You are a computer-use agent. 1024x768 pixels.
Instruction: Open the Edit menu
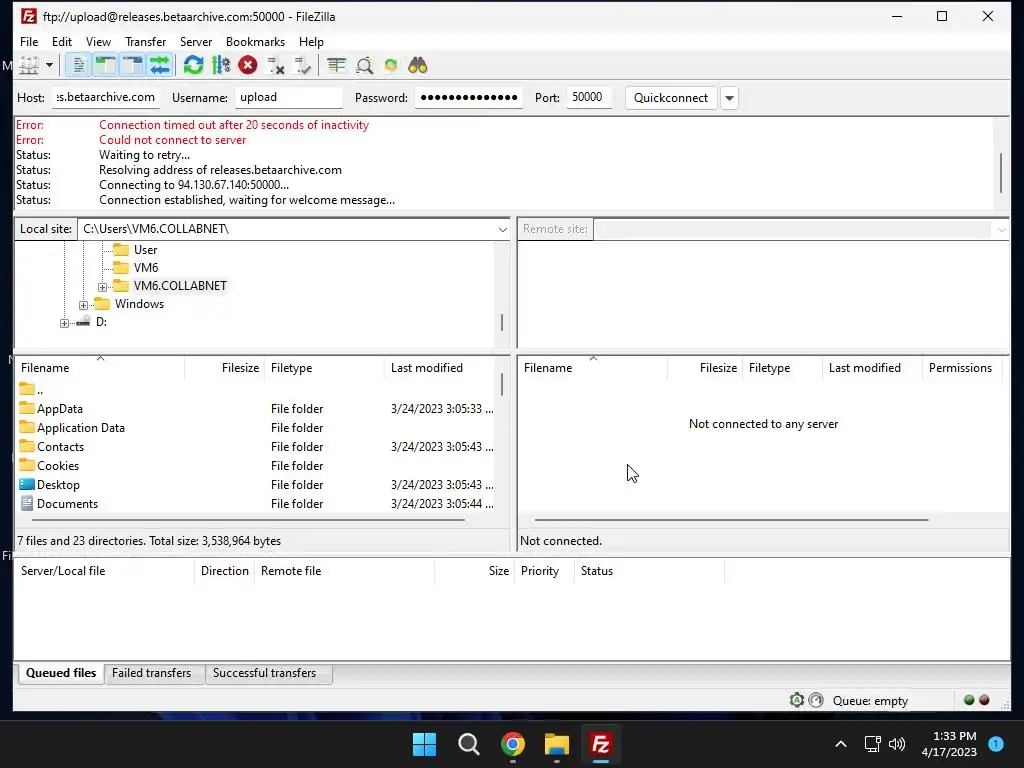pos(62,42)
